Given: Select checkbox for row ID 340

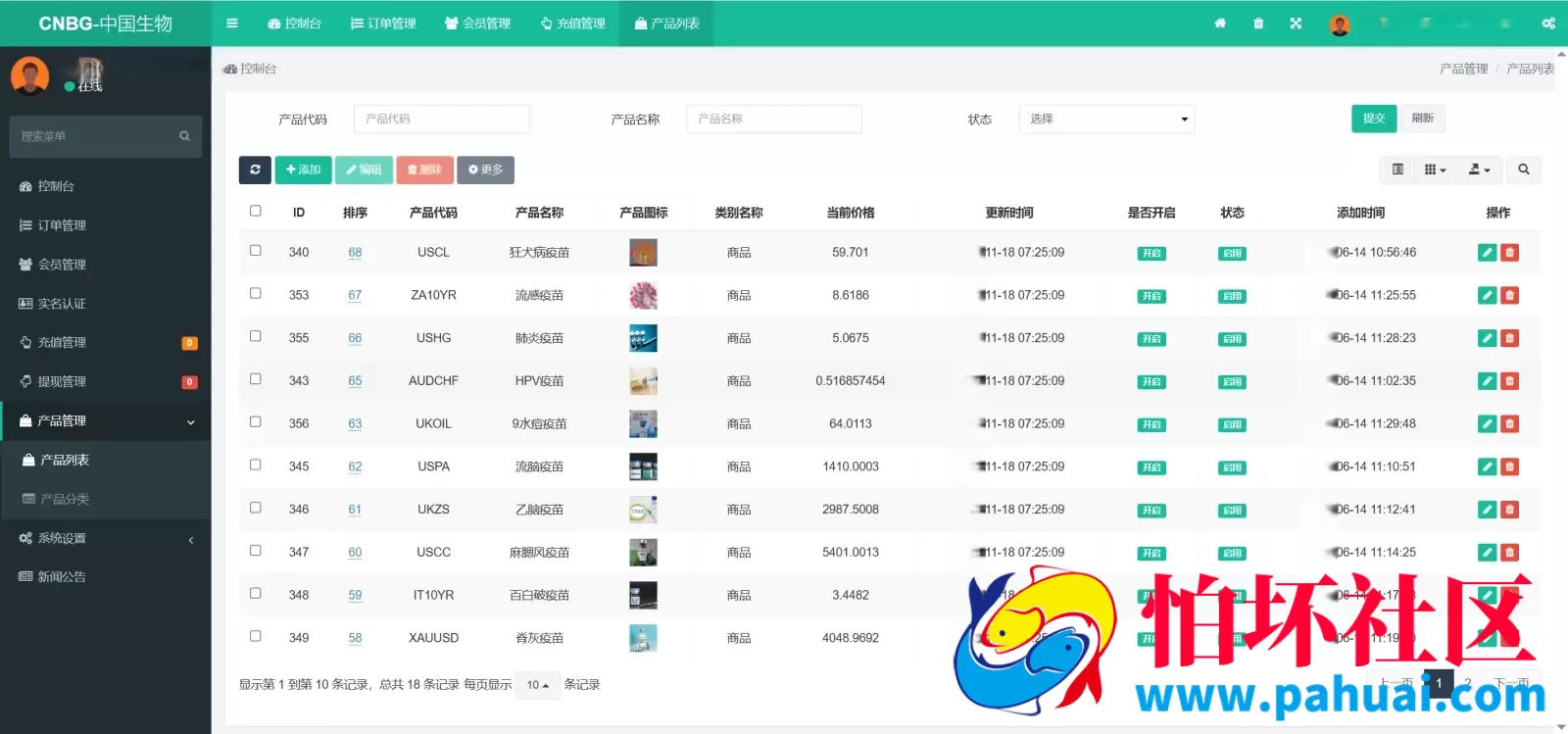Looking at the screenshot, I should click(x=256, y=251).
